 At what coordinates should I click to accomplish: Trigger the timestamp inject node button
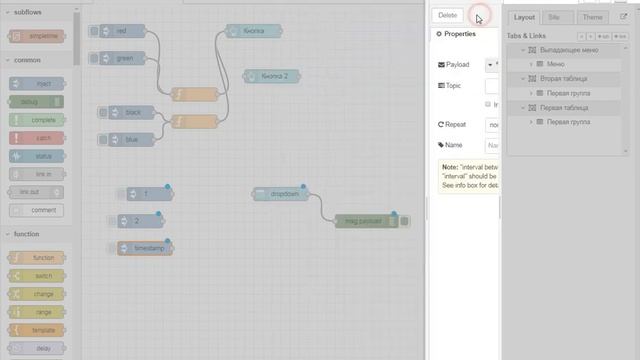112,248
